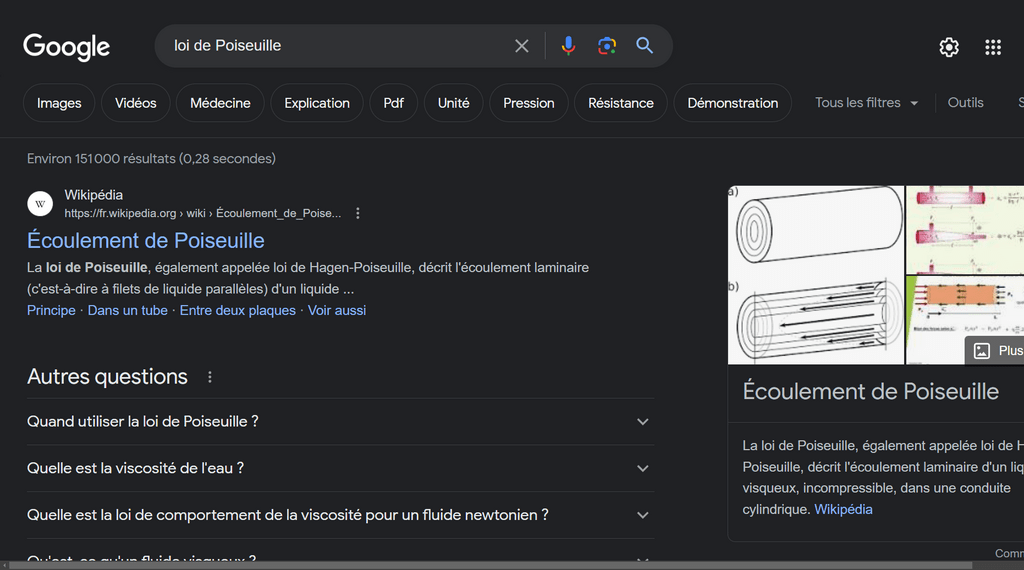Open the Tous les filtres dropdown
Viewport: 1024px width, 570px height.
click(x=867, y=103)
